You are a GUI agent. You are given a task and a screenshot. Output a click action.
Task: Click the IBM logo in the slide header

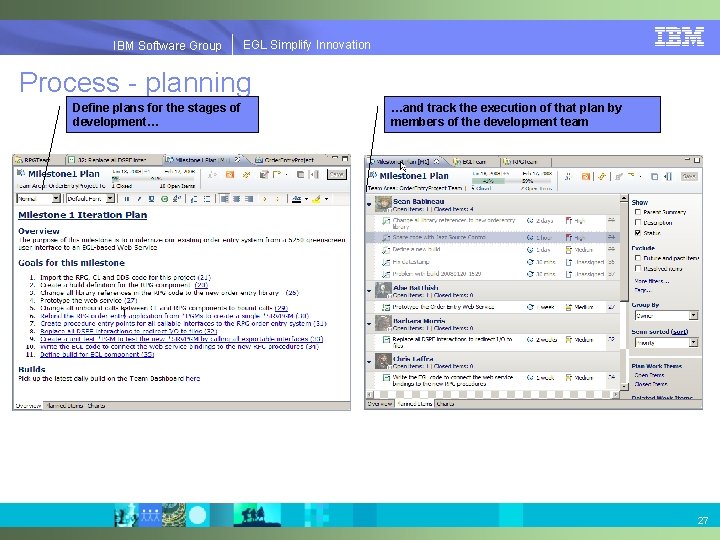(x=679, y=37)
